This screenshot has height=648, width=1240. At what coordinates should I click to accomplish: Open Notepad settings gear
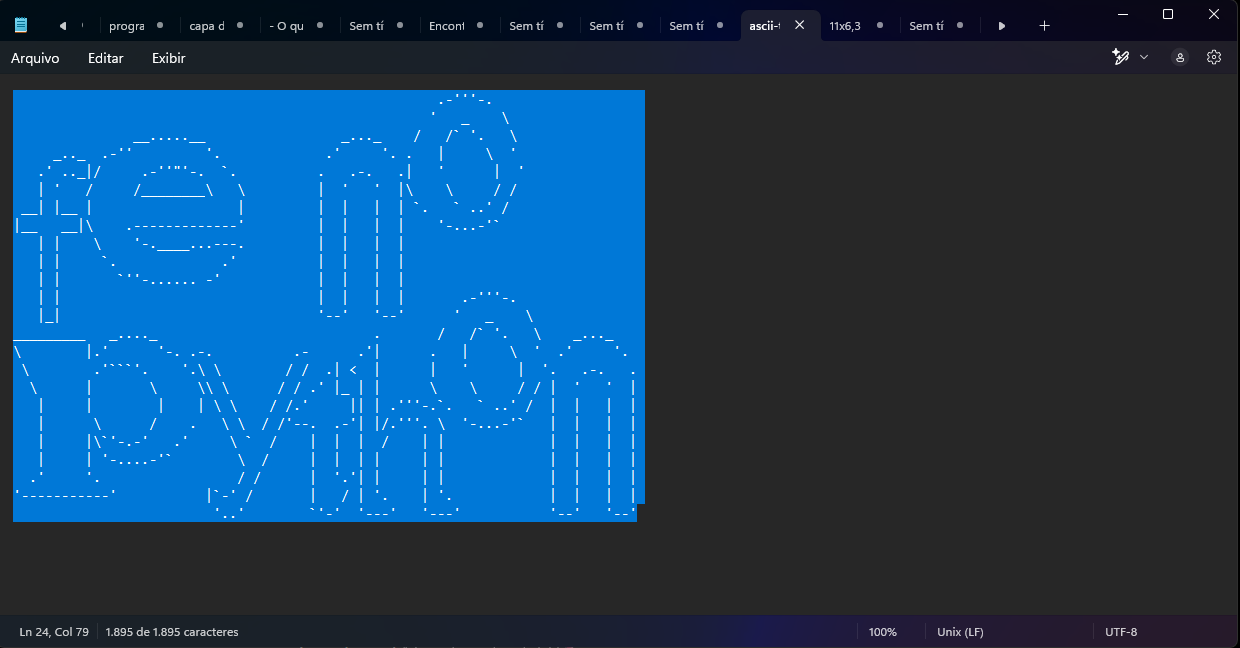click(1214, 58)
